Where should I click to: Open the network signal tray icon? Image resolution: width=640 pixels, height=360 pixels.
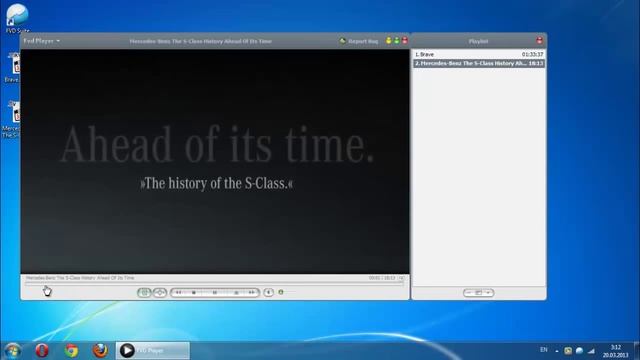pyautogui.click(x=591, y=351)
